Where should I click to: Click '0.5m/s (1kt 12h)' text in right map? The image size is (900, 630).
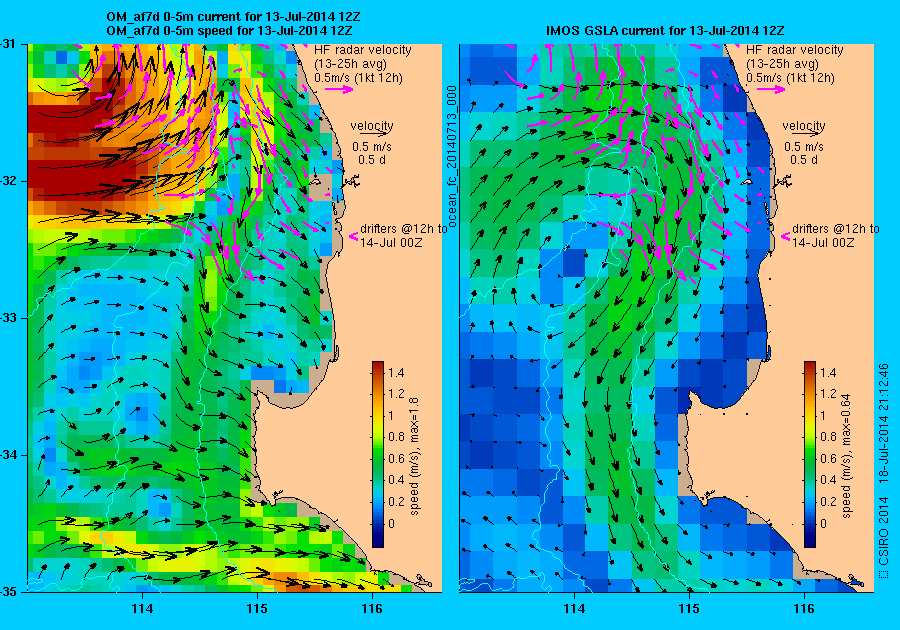pos(790,77)
